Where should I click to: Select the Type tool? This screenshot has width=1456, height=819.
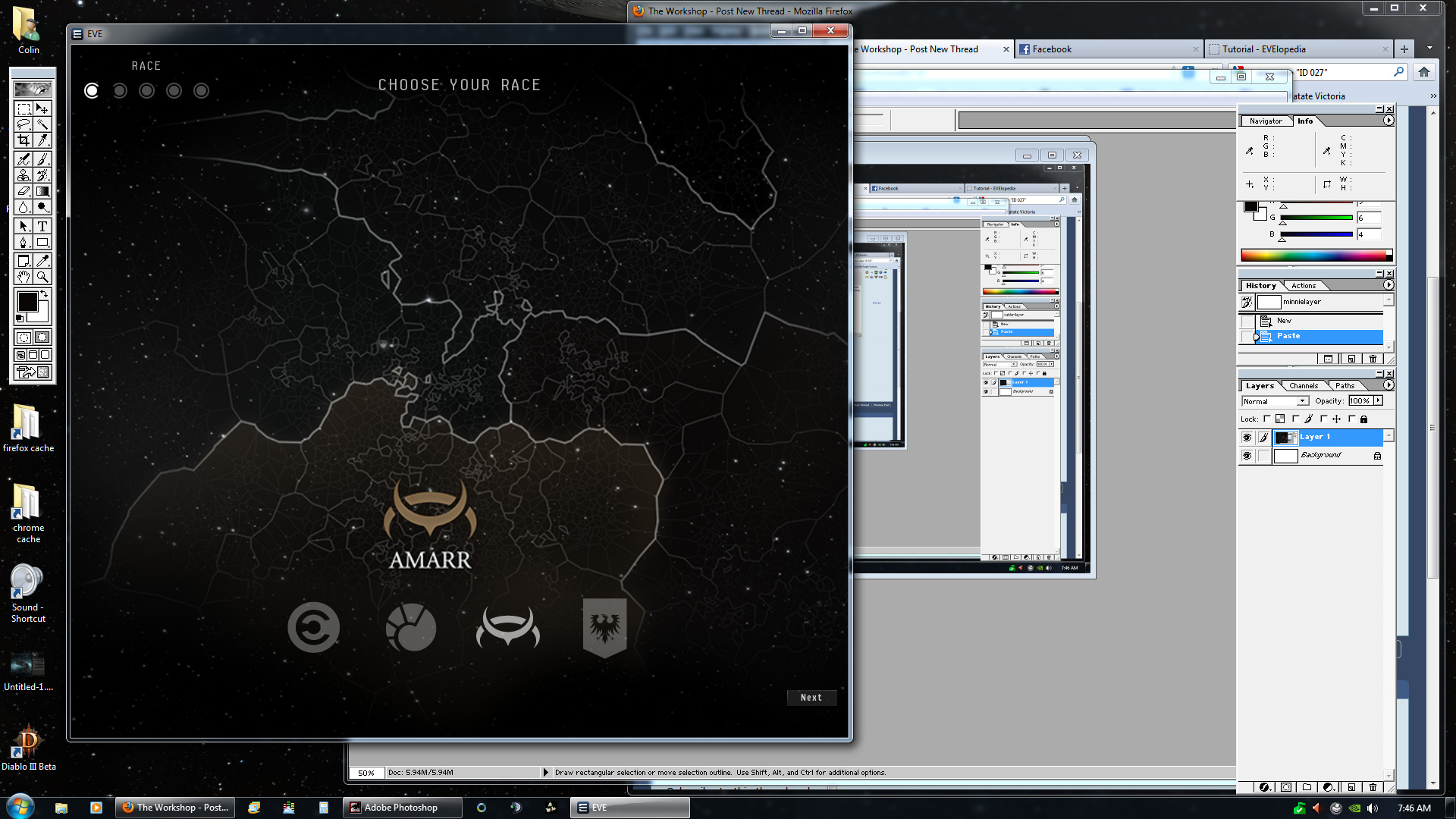click(42, 226)
